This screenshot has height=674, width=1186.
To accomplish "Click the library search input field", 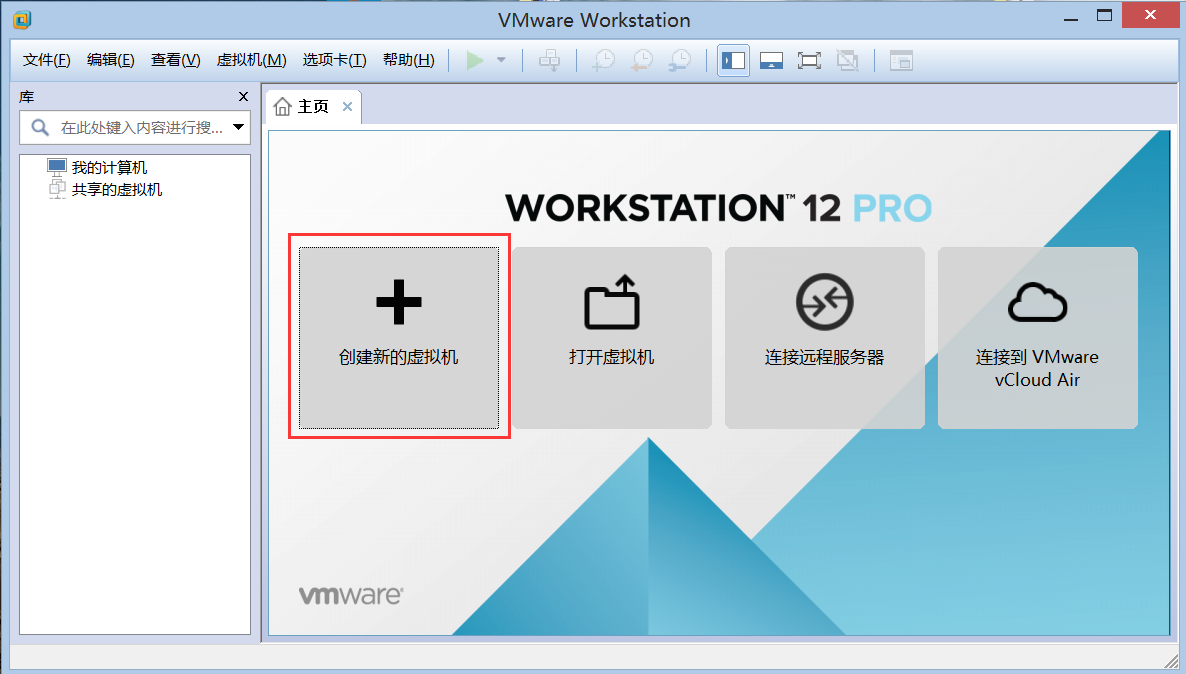I will (x=135, y=127).
